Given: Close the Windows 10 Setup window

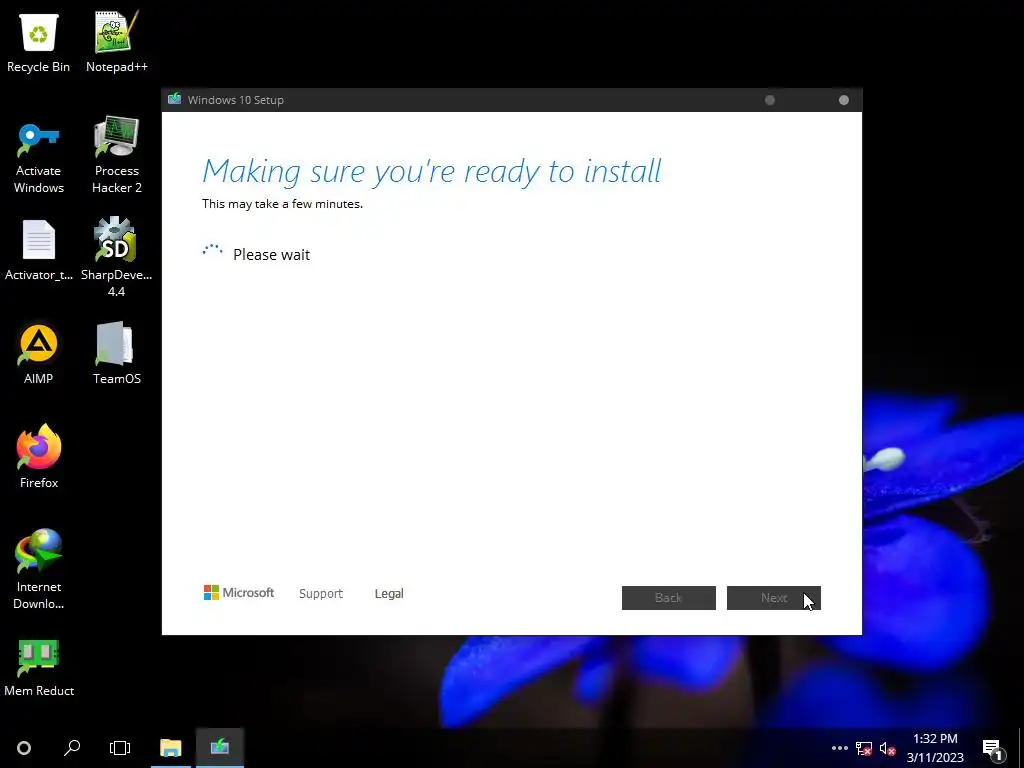Looking at the screenshot, I should [x=844, y=100].
